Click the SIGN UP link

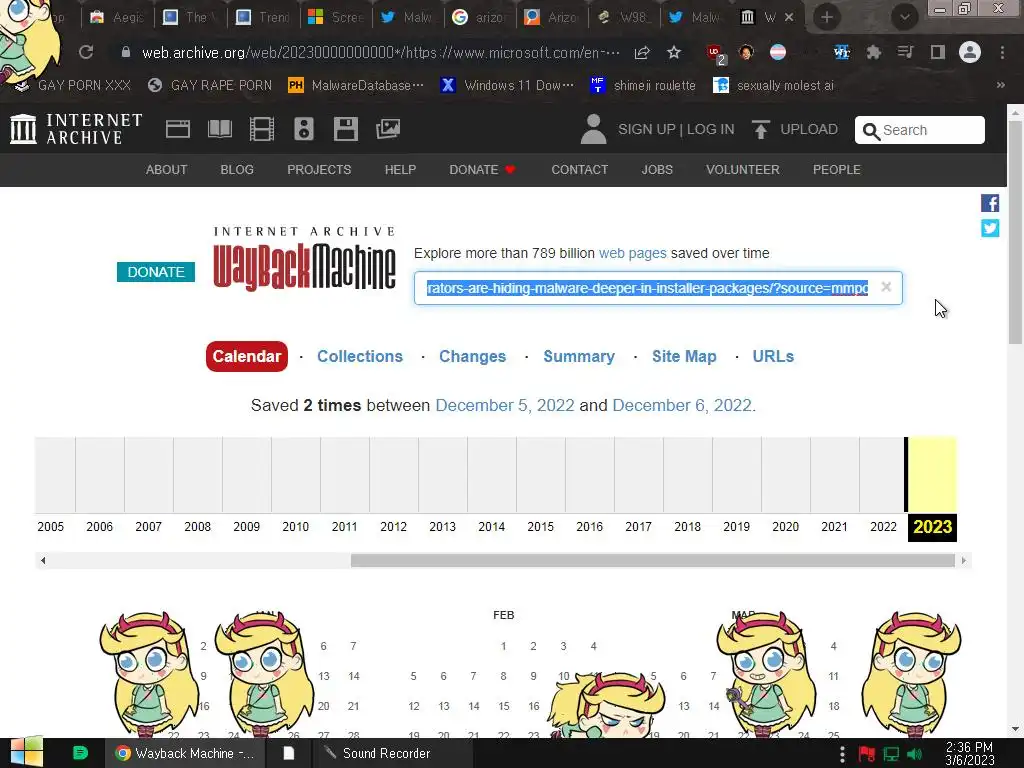(647, 129)
